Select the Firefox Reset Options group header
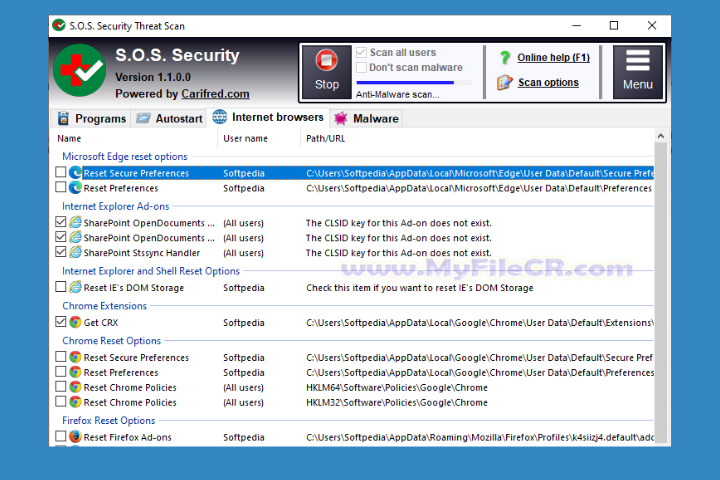720x480 pixels. pyautogui.click(x=109, y=421)
